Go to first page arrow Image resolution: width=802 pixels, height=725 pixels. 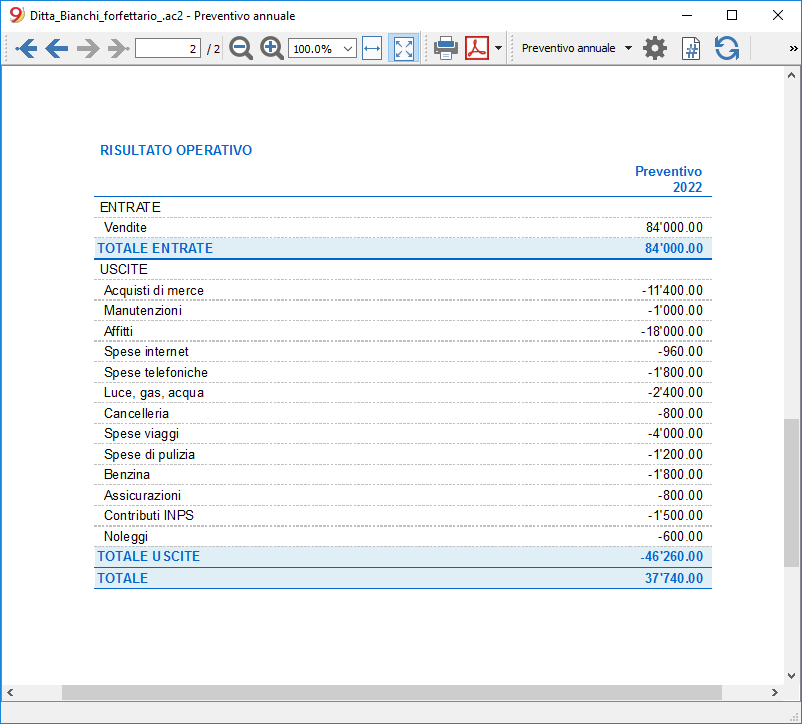pos(27,49)
